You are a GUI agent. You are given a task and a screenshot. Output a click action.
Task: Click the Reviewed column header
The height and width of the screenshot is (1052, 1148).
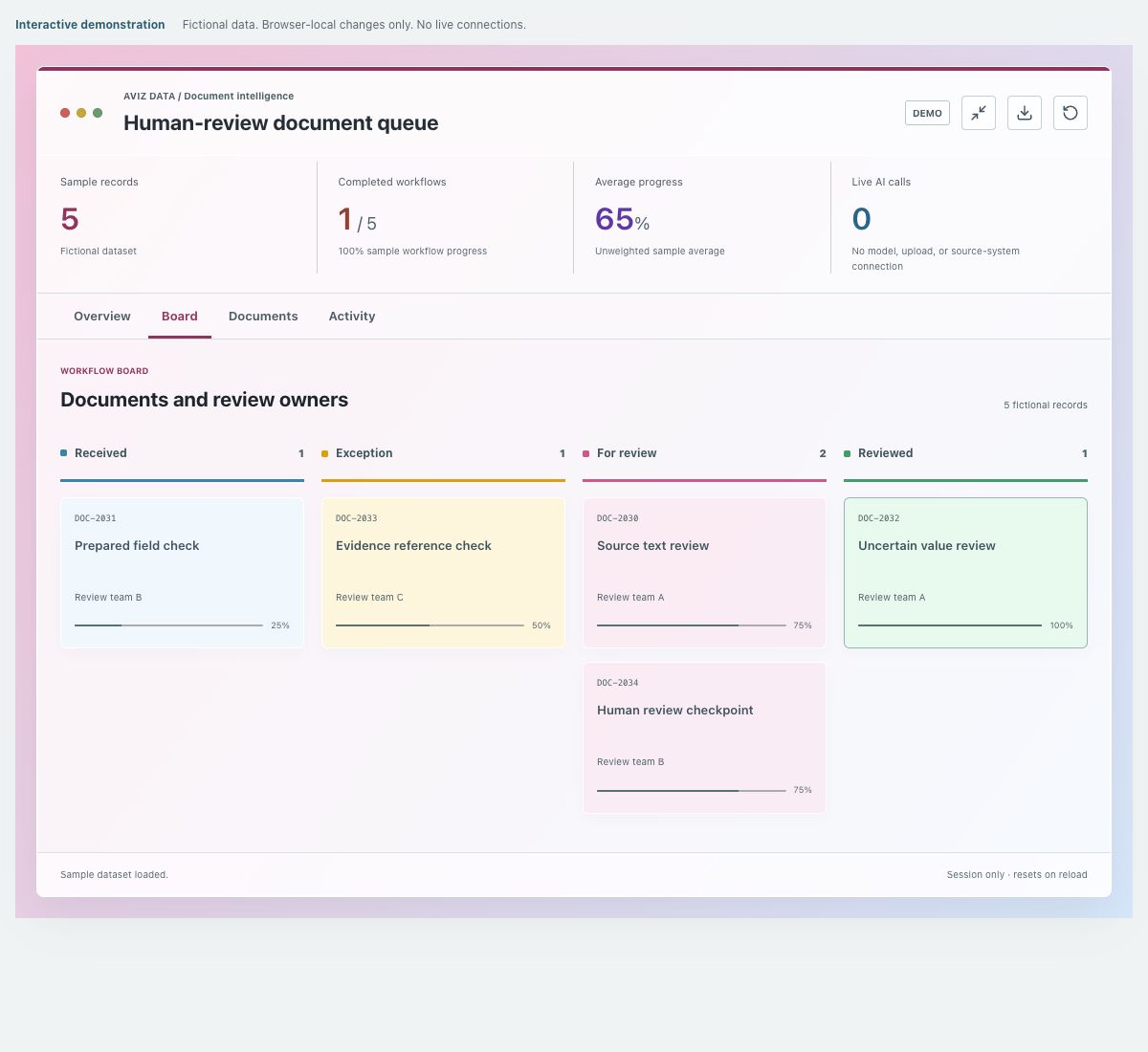(x=965, y=453)
